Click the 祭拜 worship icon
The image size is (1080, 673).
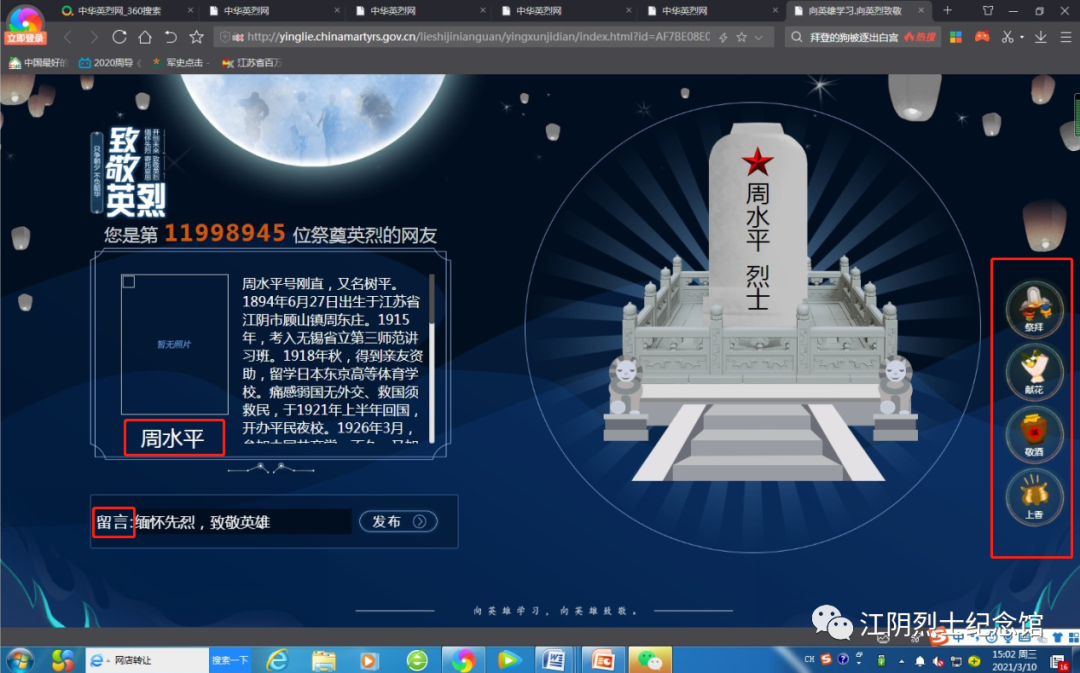[1033, 307]
